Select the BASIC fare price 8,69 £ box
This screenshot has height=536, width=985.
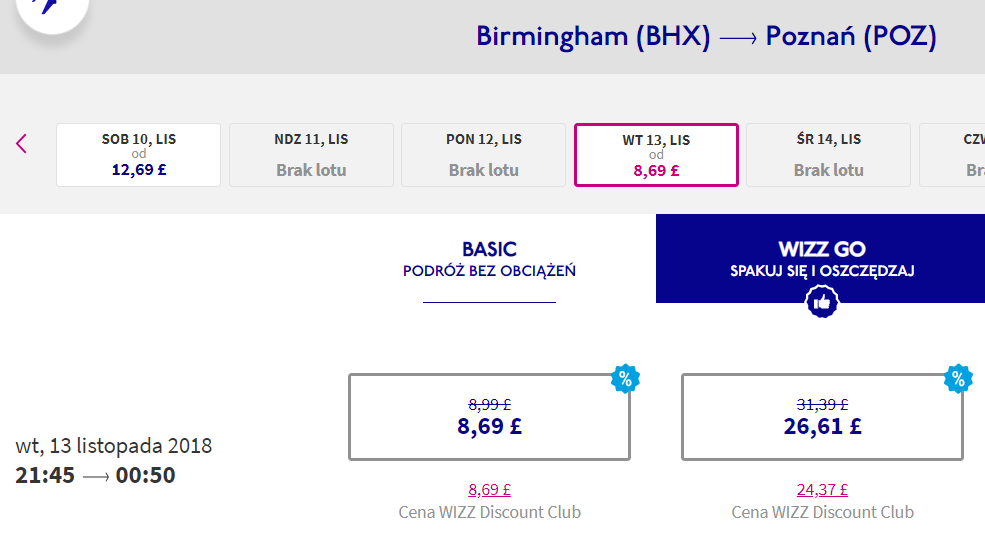click(489, 417)
